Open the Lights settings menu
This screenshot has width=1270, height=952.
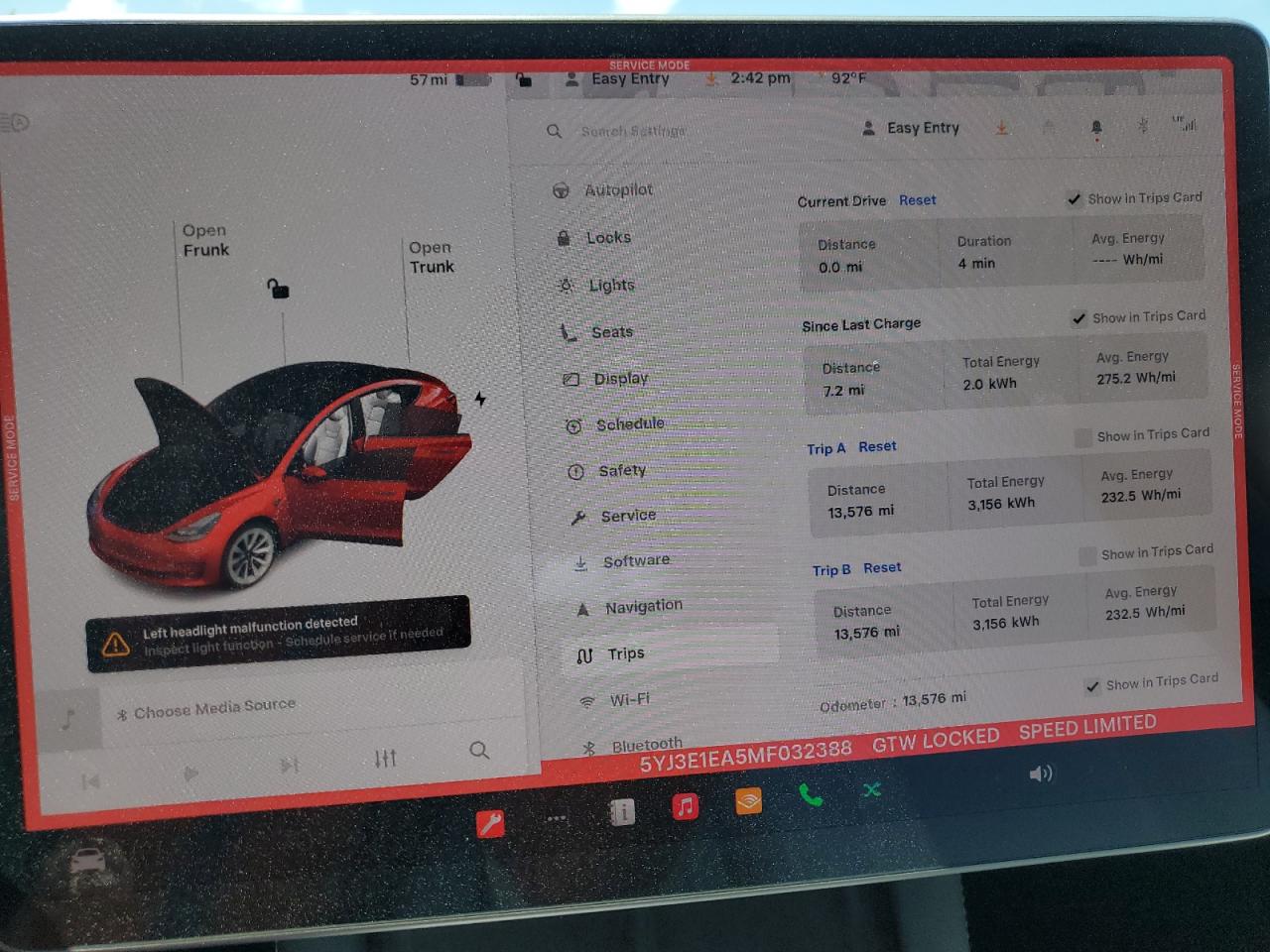point(597,286)
